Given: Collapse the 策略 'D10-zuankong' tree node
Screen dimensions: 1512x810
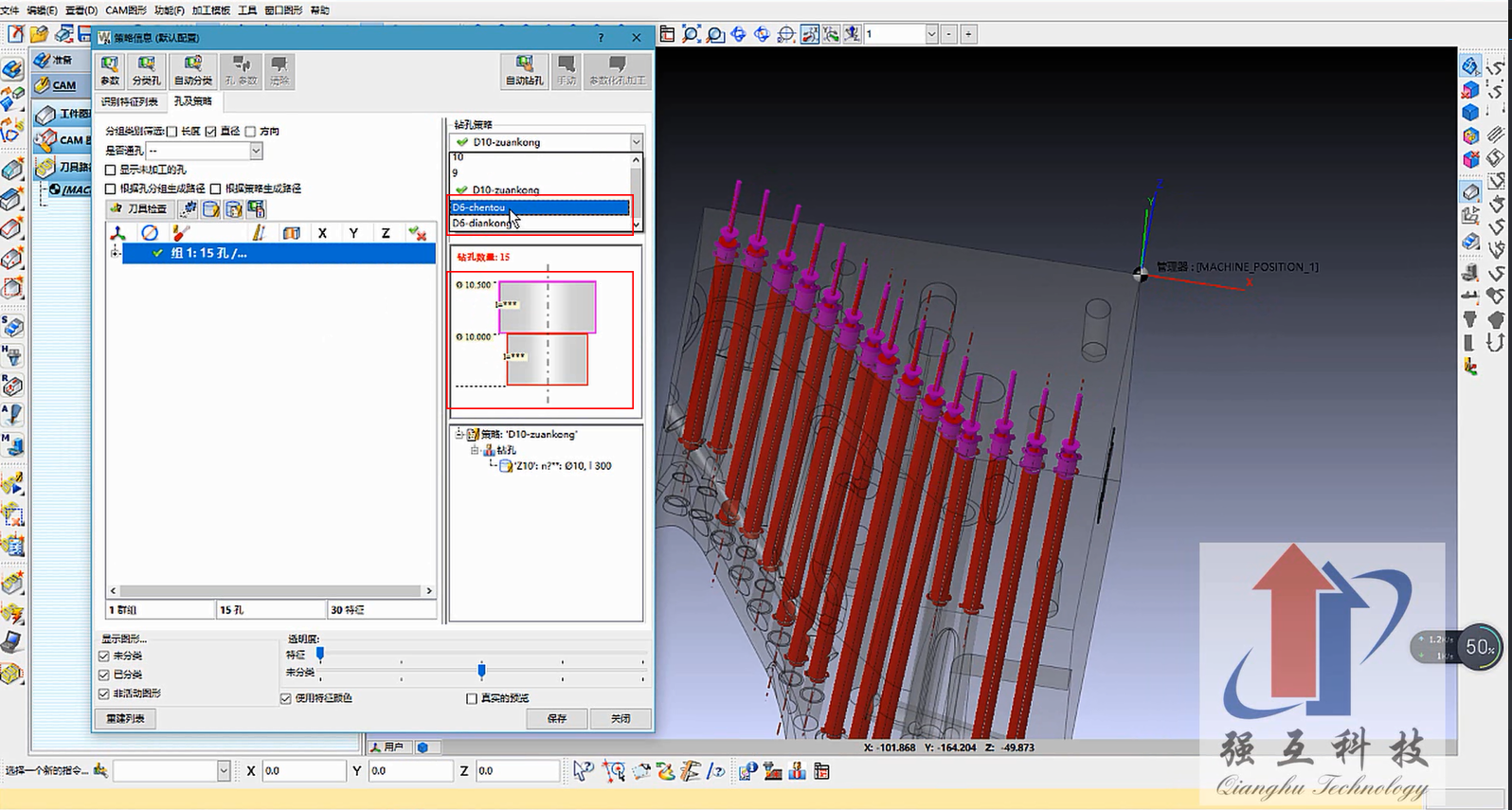Looking at the screenshot, I should click(459, 434).
